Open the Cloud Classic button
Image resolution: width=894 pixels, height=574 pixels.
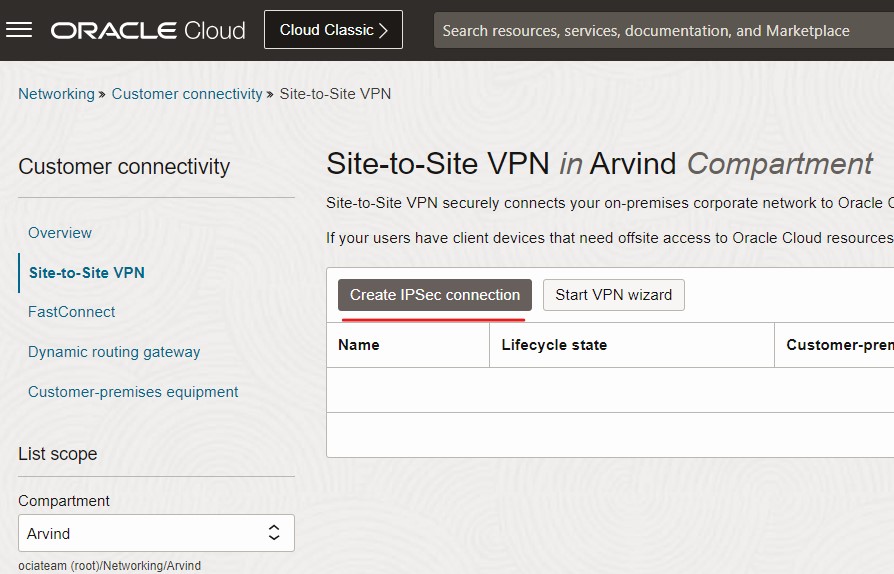(x=333, y=30)
